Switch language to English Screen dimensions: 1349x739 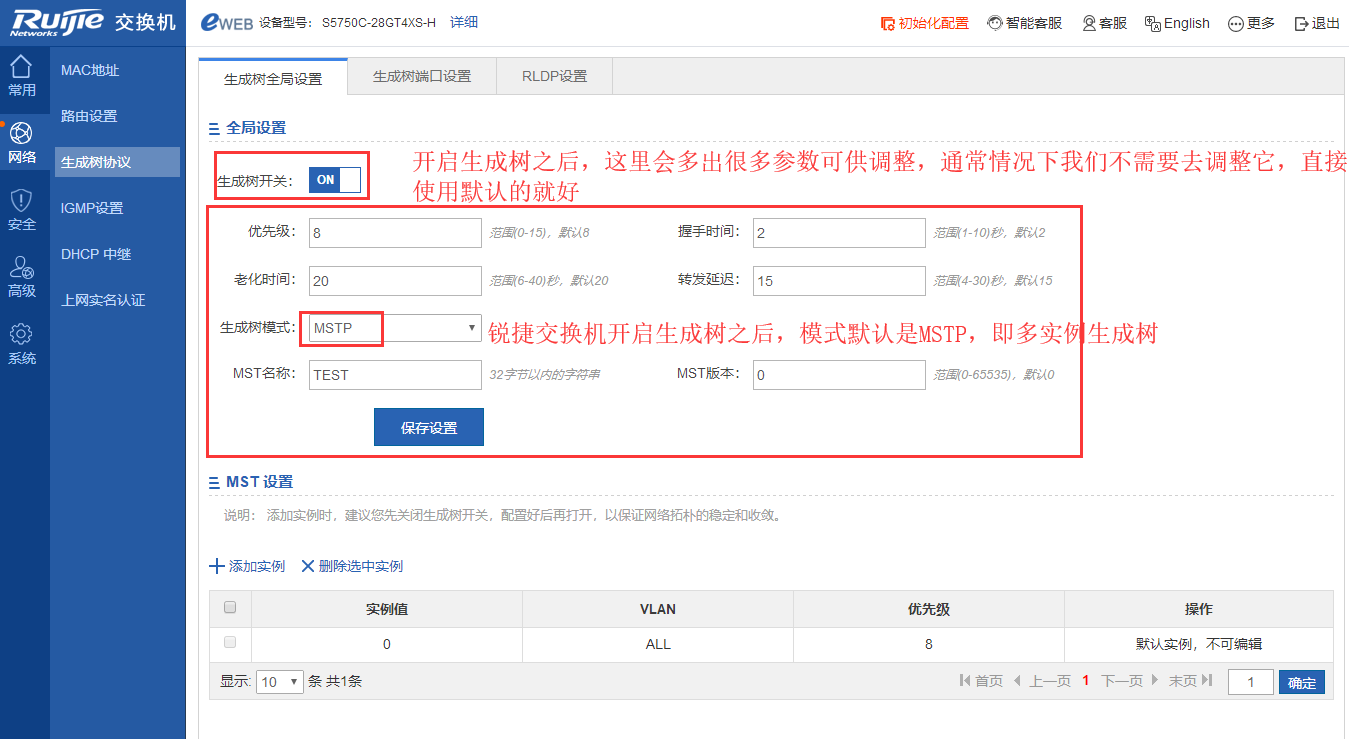1177,23
